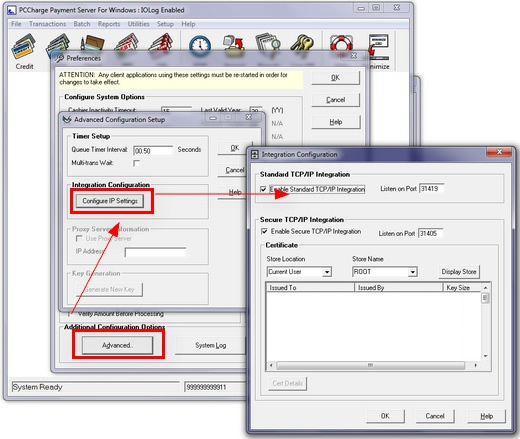This screenshot has height=439, width=520.
Task: Click the certificate list scroll-down arrow
Action: 486,356
